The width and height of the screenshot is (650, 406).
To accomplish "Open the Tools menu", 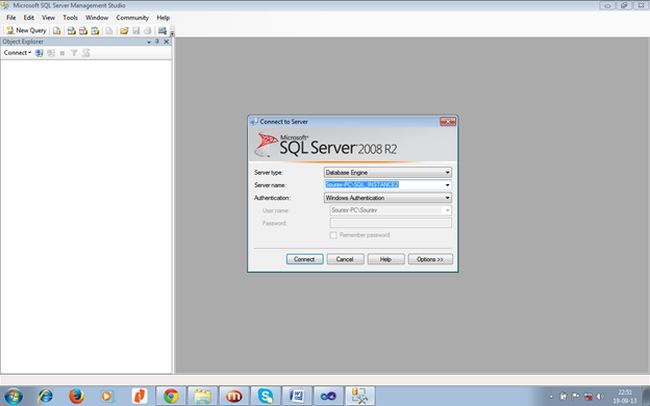I will (x=70, y=17).
